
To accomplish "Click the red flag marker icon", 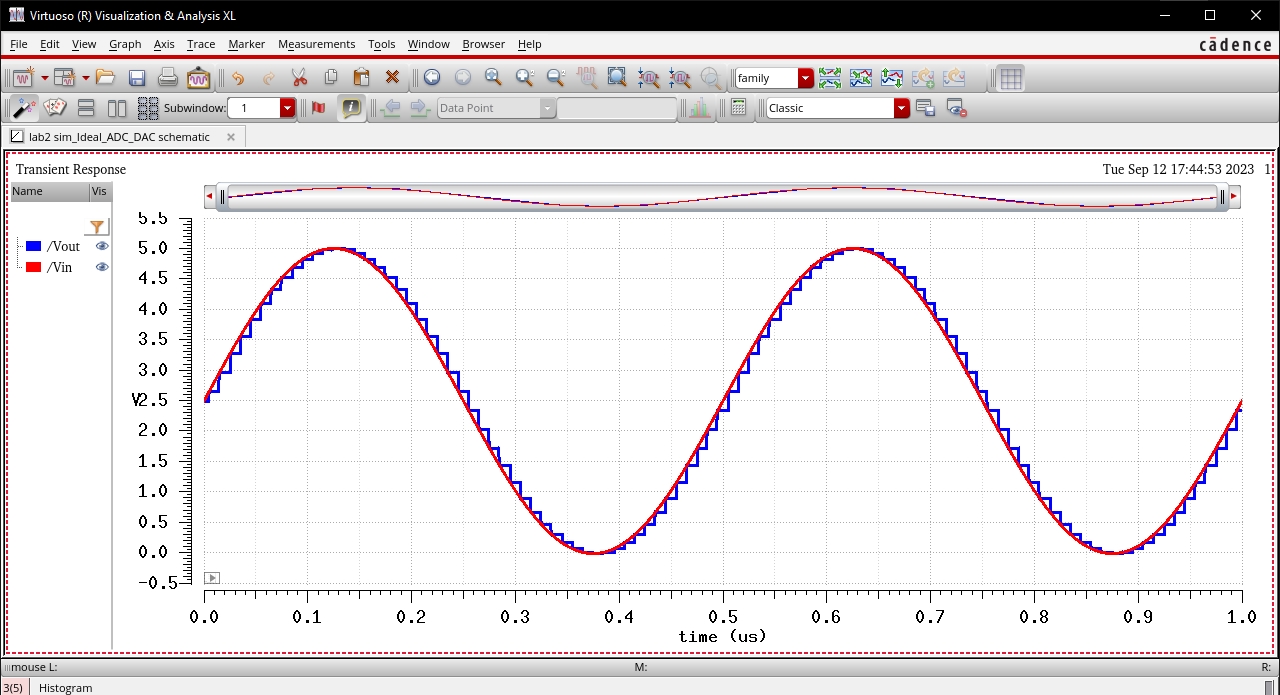I will [318, 108].
